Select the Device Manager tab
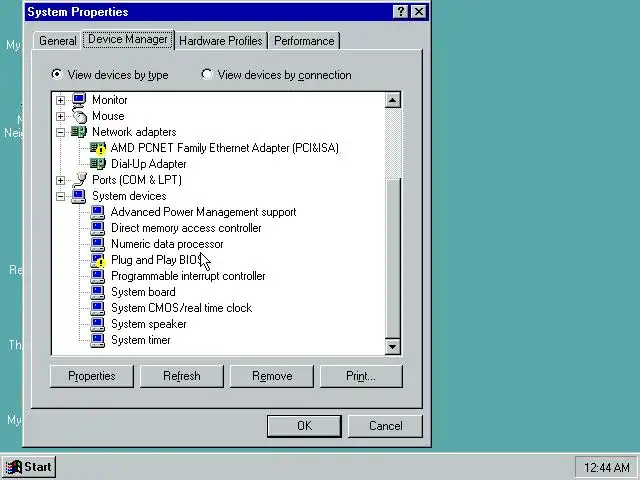Screen dimensions: 640x480 point(128,39)
